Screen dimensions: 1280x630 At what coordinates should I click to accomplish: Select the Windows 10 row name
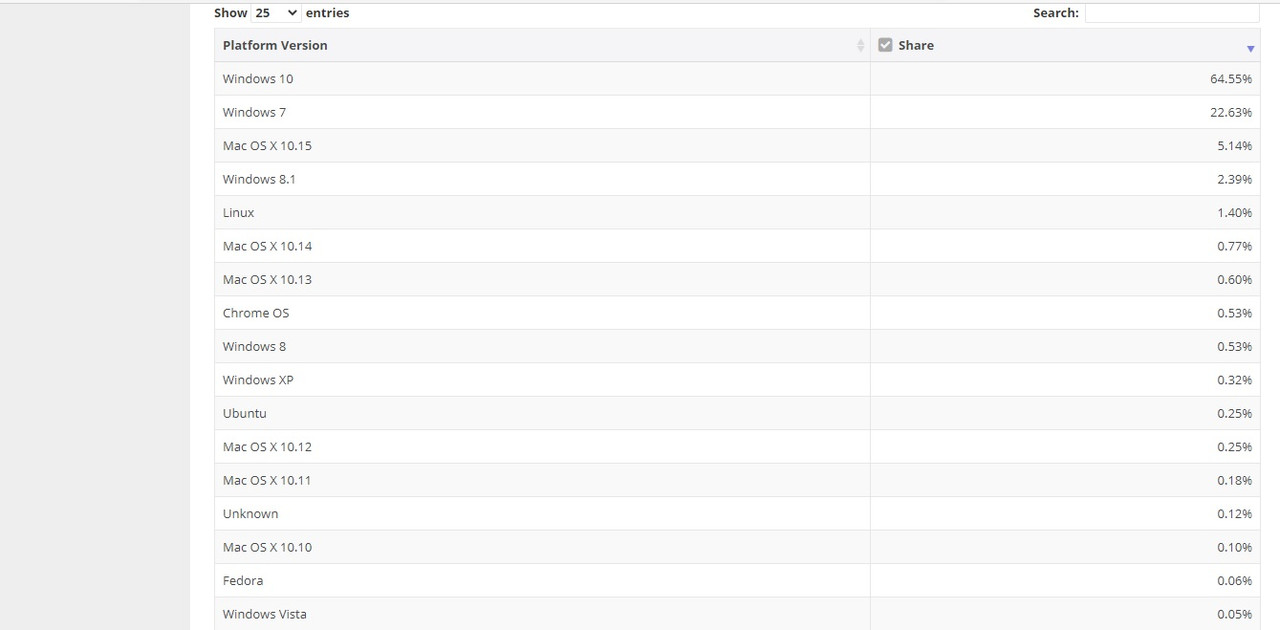[258, 79]
